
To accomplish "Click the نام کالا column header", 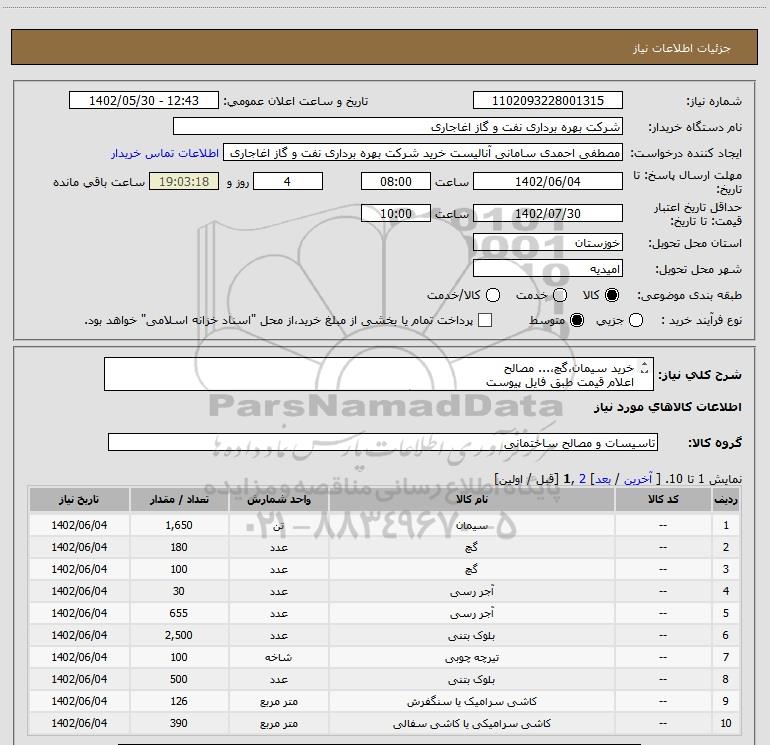I will click(x=471, y=499).
